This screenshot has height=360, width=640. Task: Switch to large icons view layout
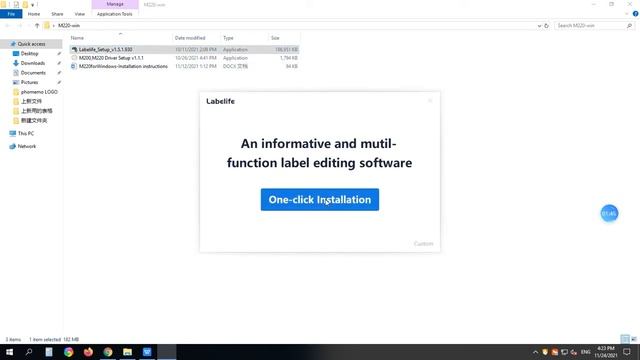click(634, 339)
